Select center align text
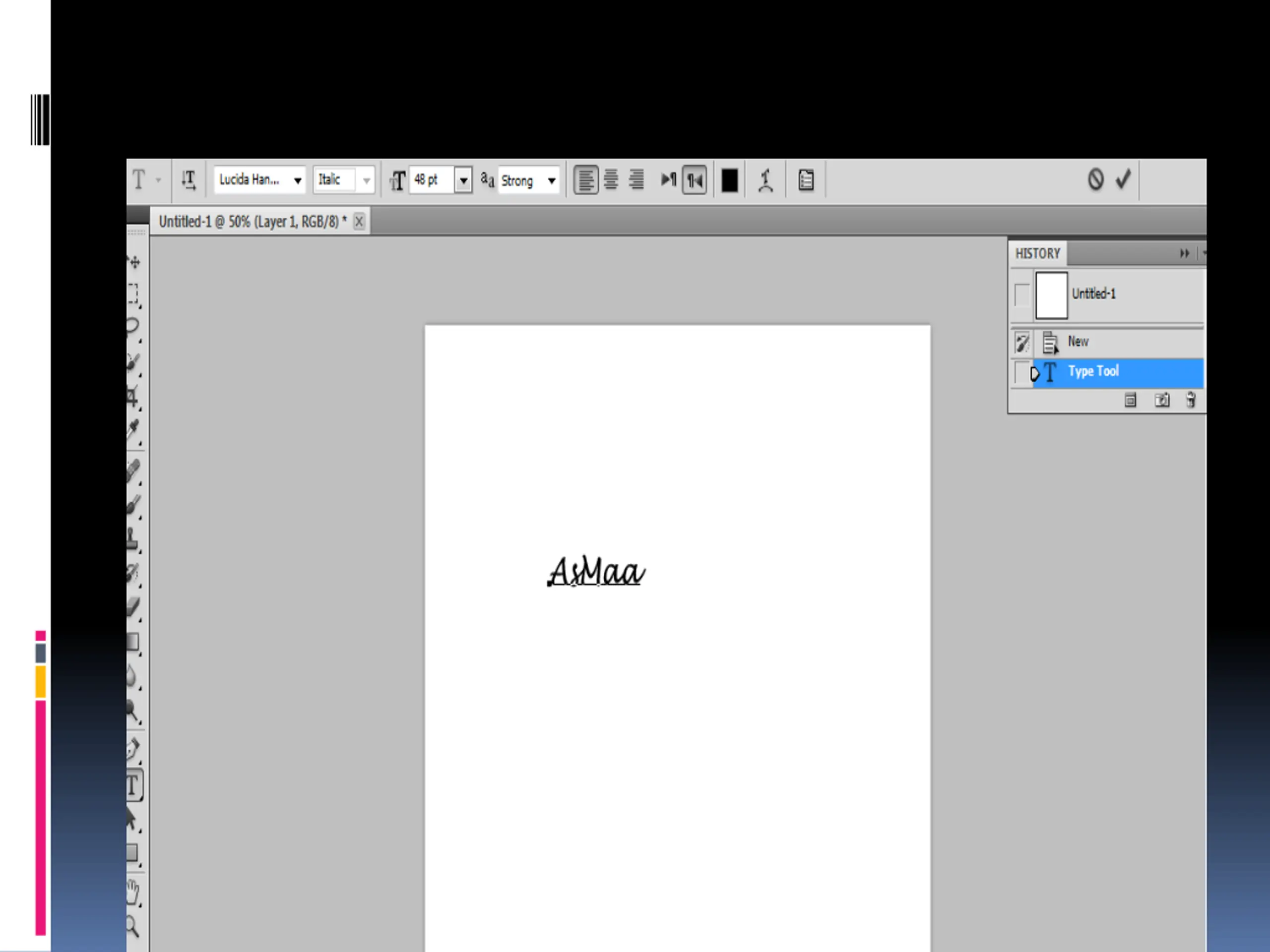1270x952 pixels. coord(612,180)
